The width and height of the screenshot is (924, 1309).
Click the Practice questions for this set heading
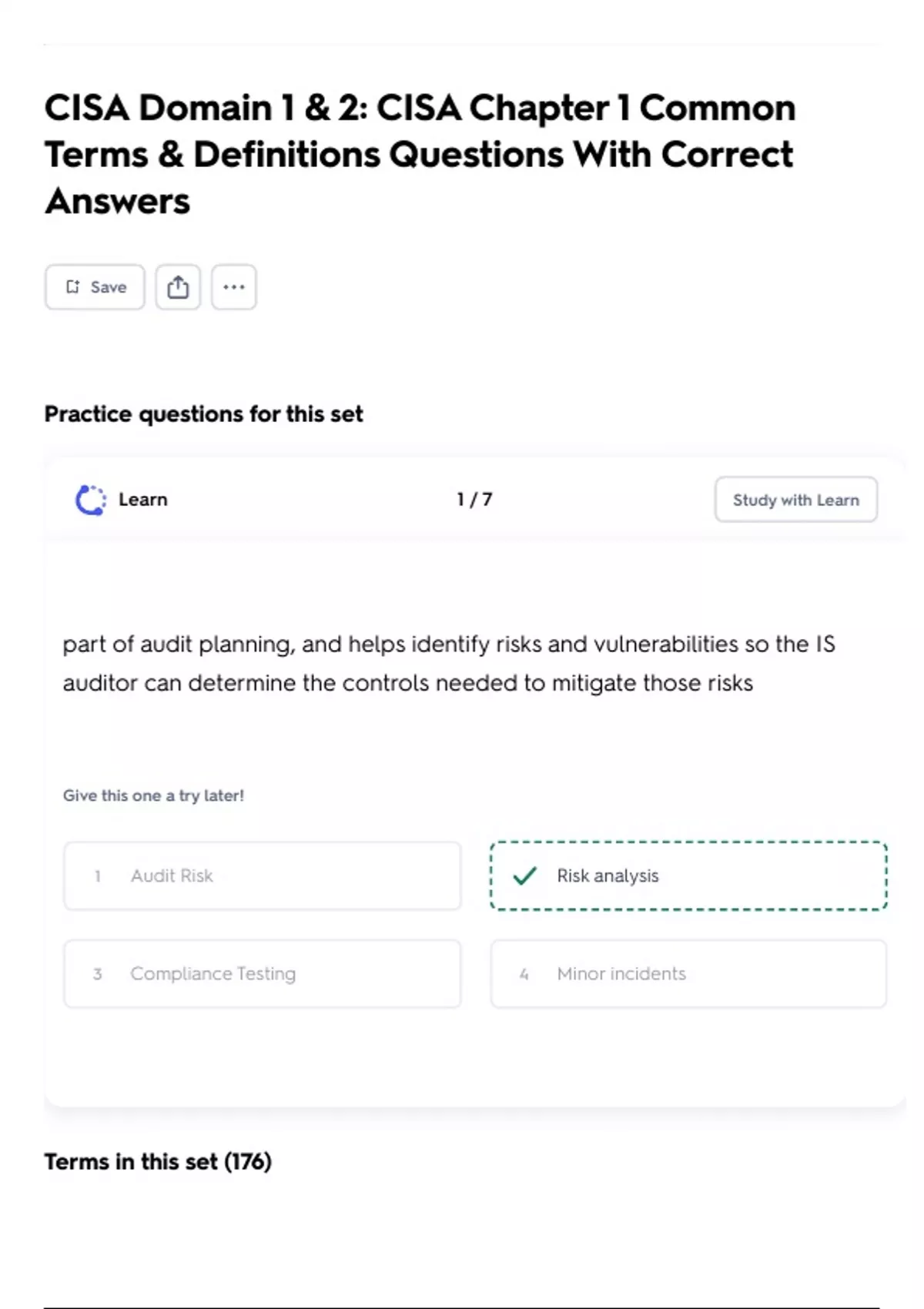tap(203, 413)
